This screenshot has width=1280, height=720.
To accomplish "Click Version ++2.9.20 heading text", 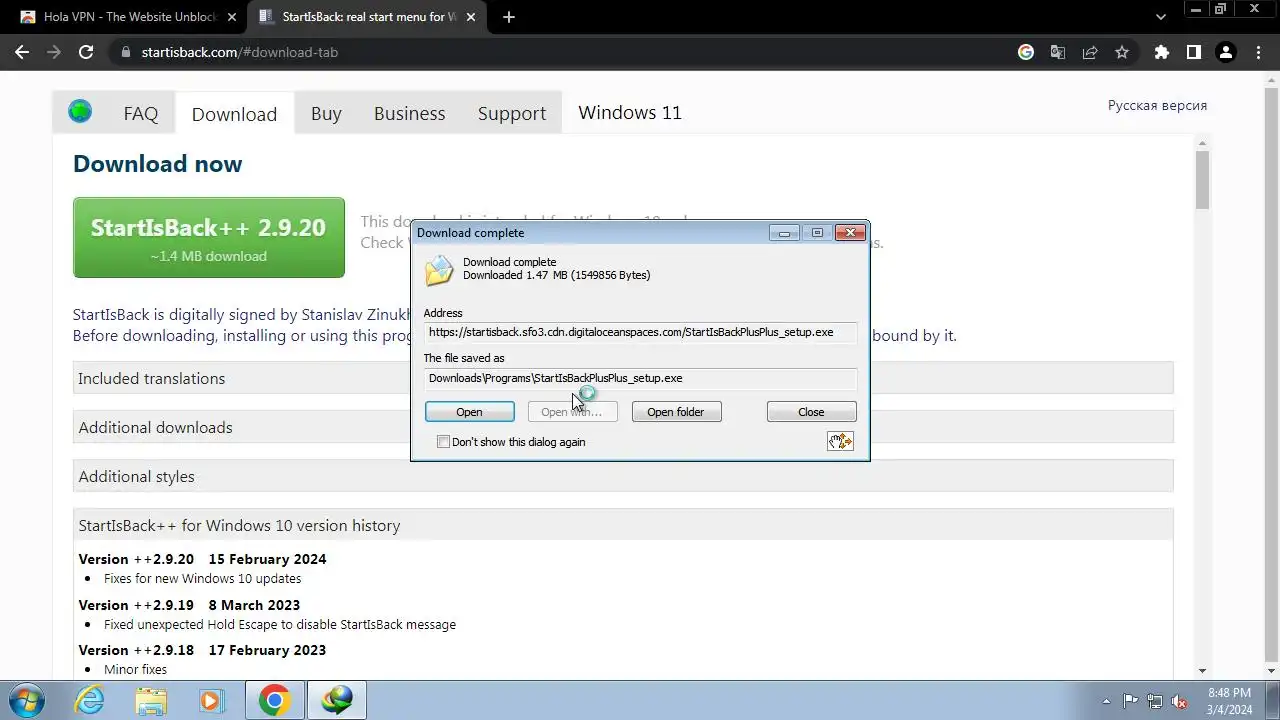I will pyautogui.click(x=136, y=559).
